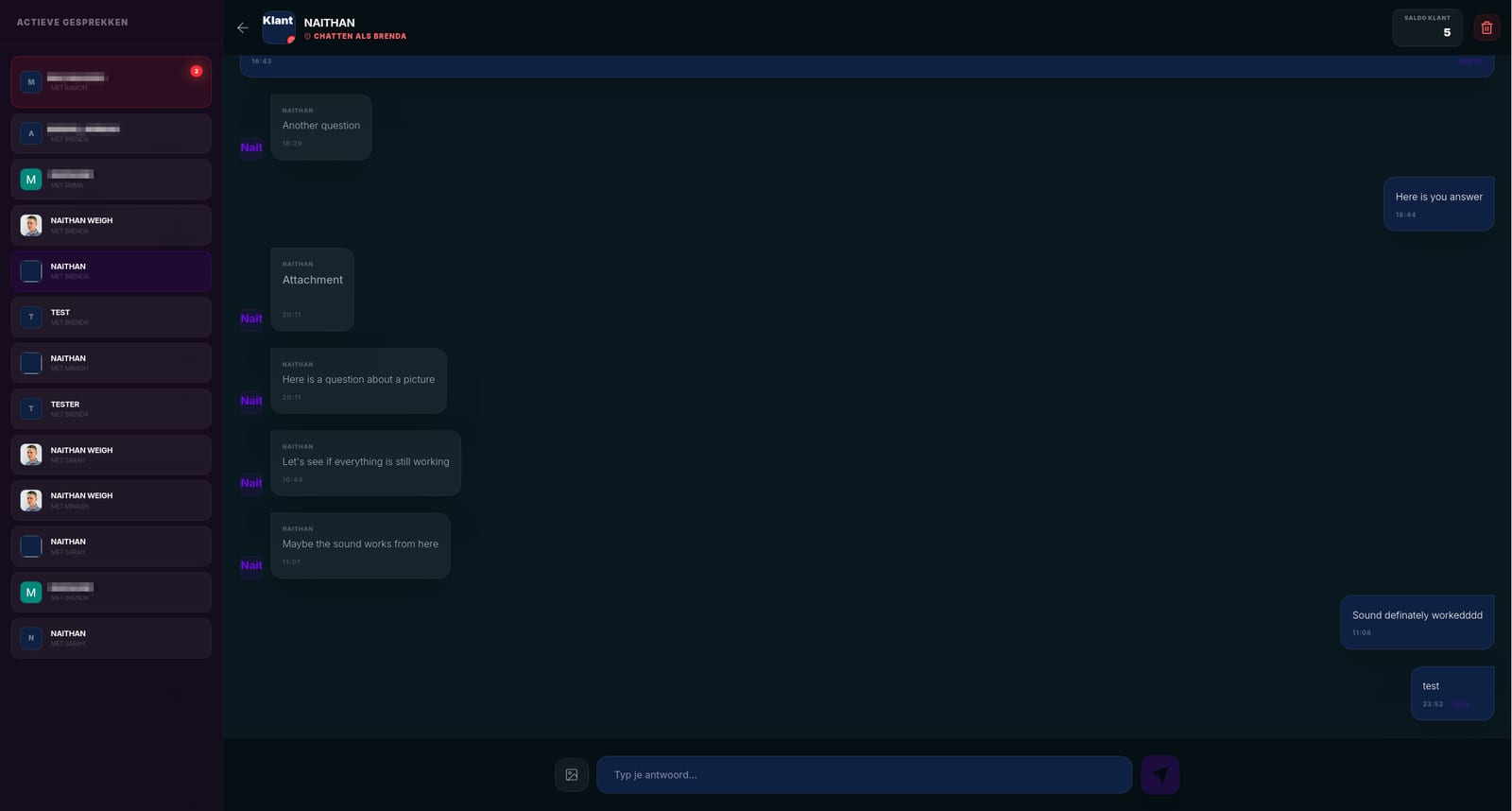Click the 'Here is you answer' message

[1438, 203]
